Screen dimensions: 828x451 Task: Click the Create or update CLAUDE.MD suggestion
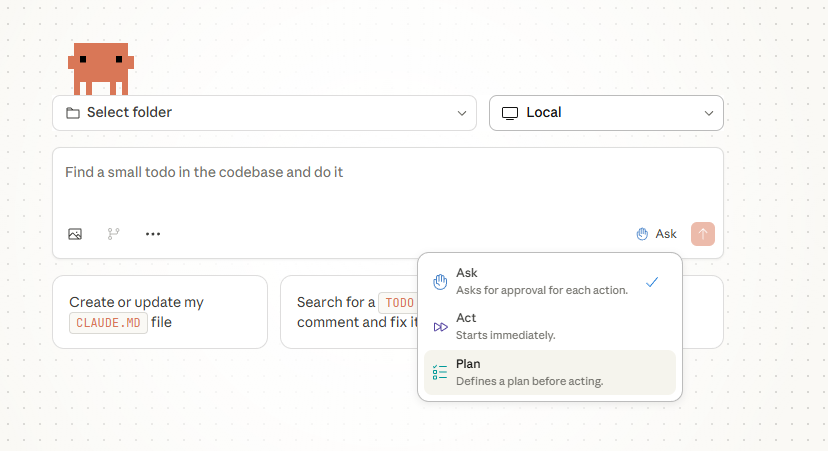coord(160,312)
